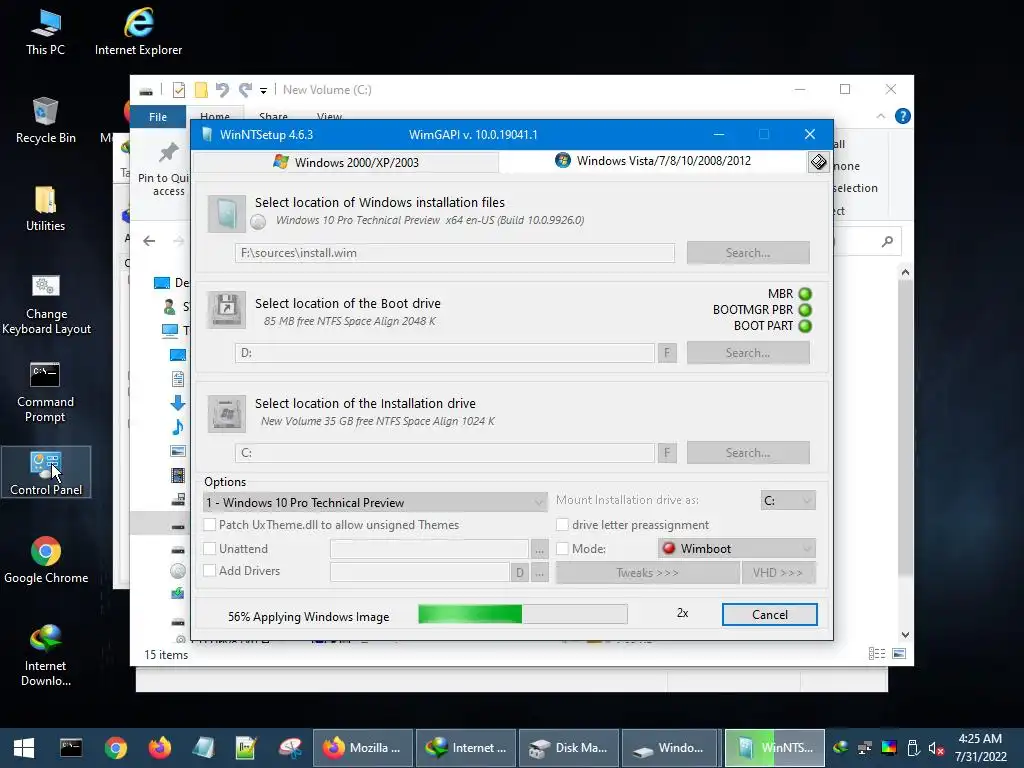
Task: Click the taskbar volume muted icon
Action: click(936, 748)
